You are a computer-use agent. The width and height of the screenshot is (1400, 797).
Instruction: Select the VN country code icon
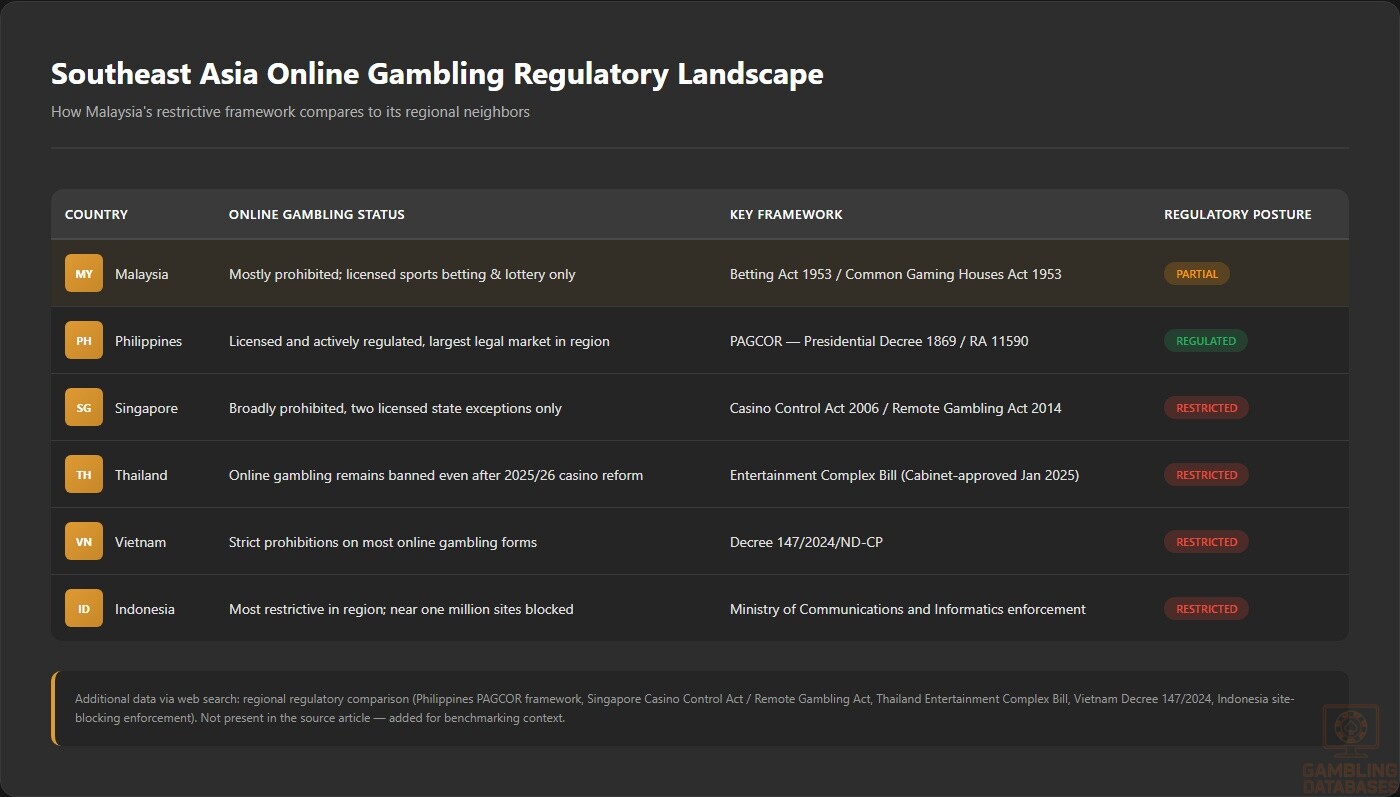(84, 542)
